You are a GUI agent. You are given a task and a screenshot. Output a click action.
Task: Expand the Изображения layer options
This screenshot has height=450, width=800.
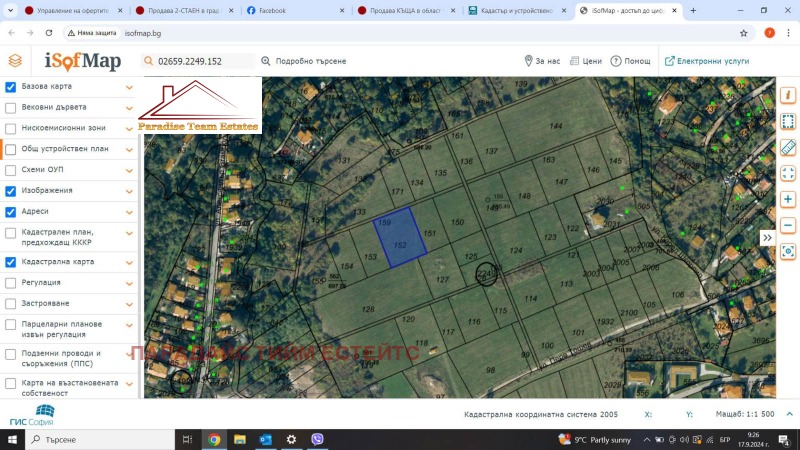click(x=129, y=190)
